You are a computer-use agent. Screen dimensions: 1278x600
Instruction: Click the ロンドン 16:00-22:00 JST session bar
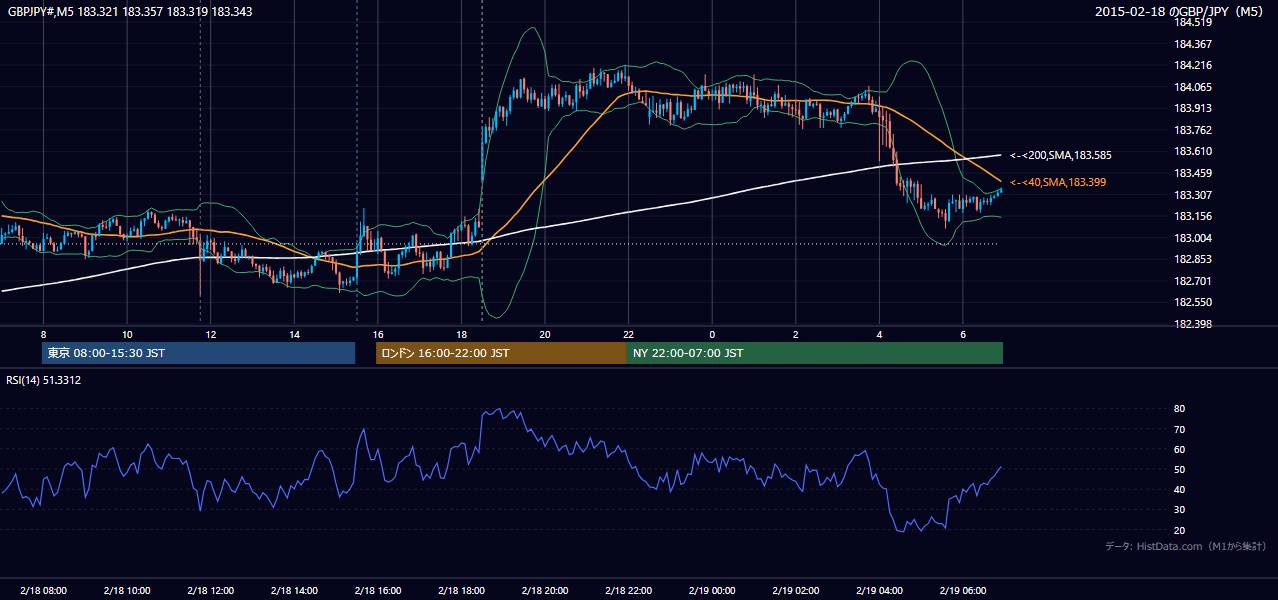tap(501, 353)
